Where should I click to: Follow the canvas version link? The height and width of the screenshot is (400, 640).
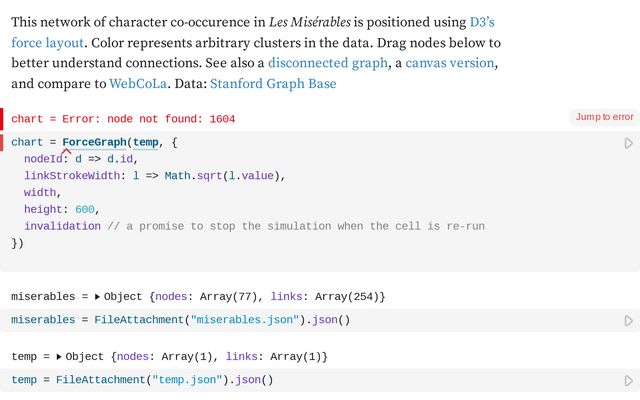450,63
